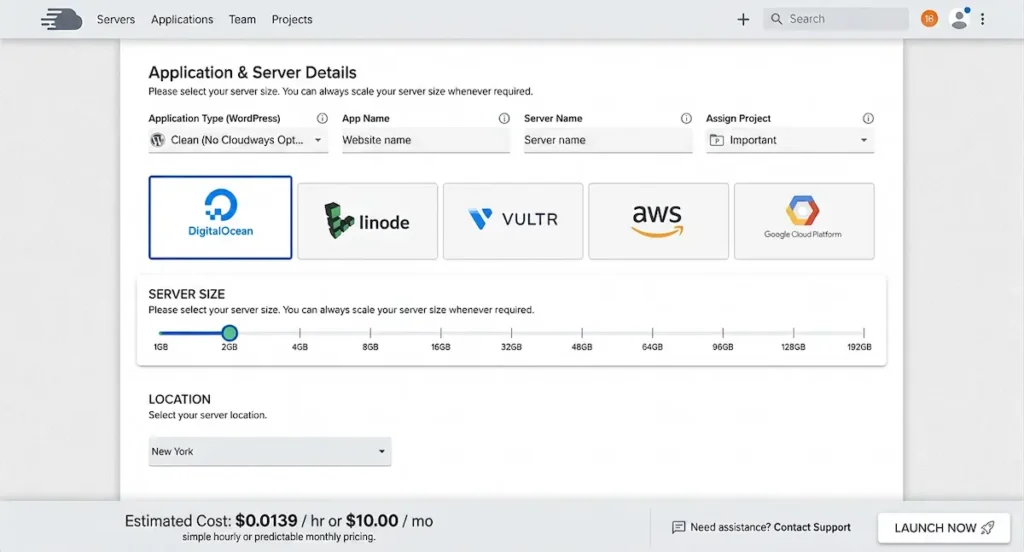The height and width of the screenshot is (552, 1024).
Task: Click the top Search field
Action: [x=836, y=19]
